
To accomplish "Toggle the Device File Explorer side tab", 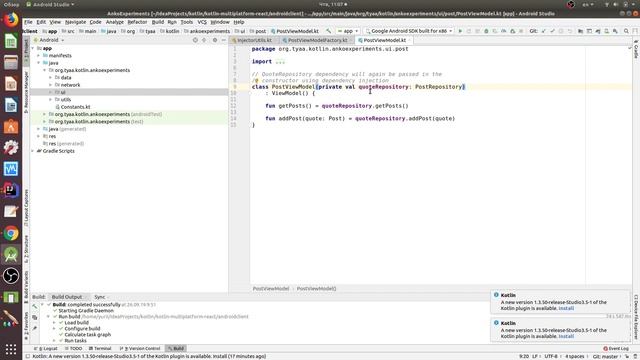I will pos(636,317).
